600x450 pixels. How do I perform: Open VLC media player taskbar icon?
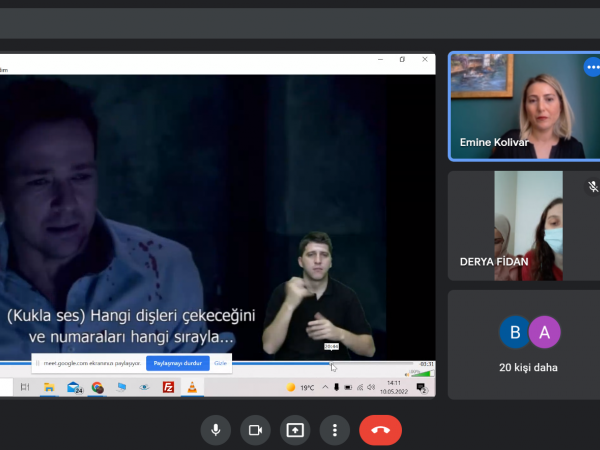point(192,387)
